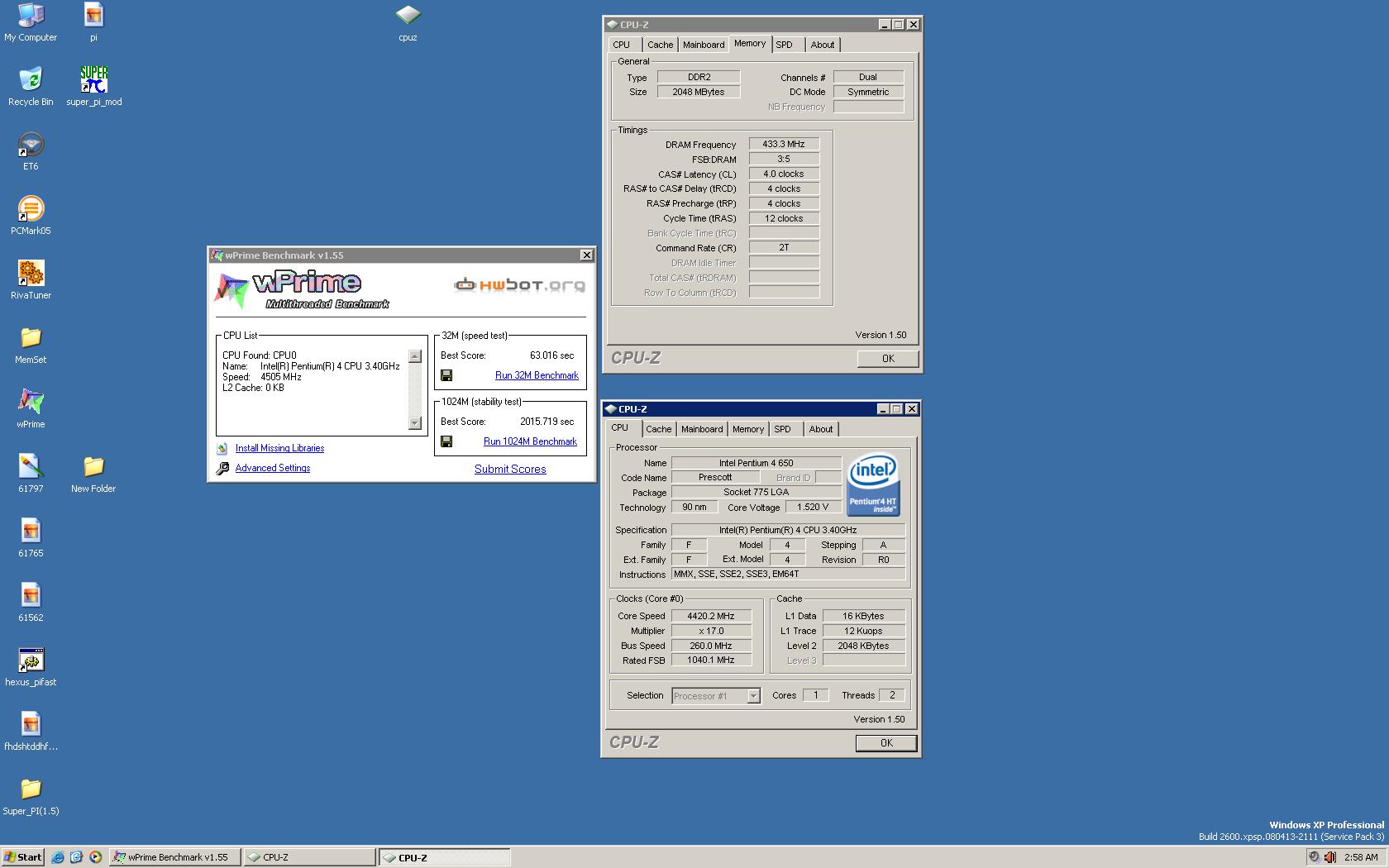The height and width of the screenshot is (868, 1389).
Task: Run the 1024M Benchmark in wPrime
Action: point(530,441)
